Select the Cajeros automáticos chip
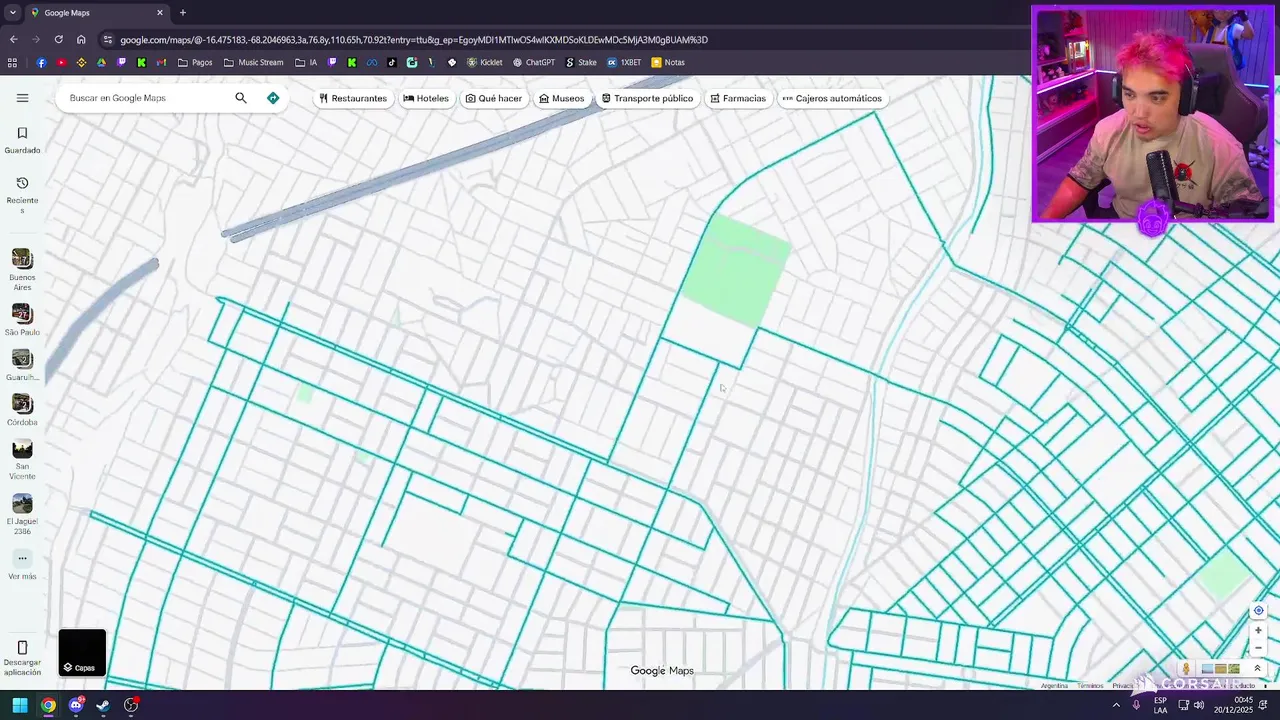This screenshot has width=1280, height=720. [x=832, y=98]
